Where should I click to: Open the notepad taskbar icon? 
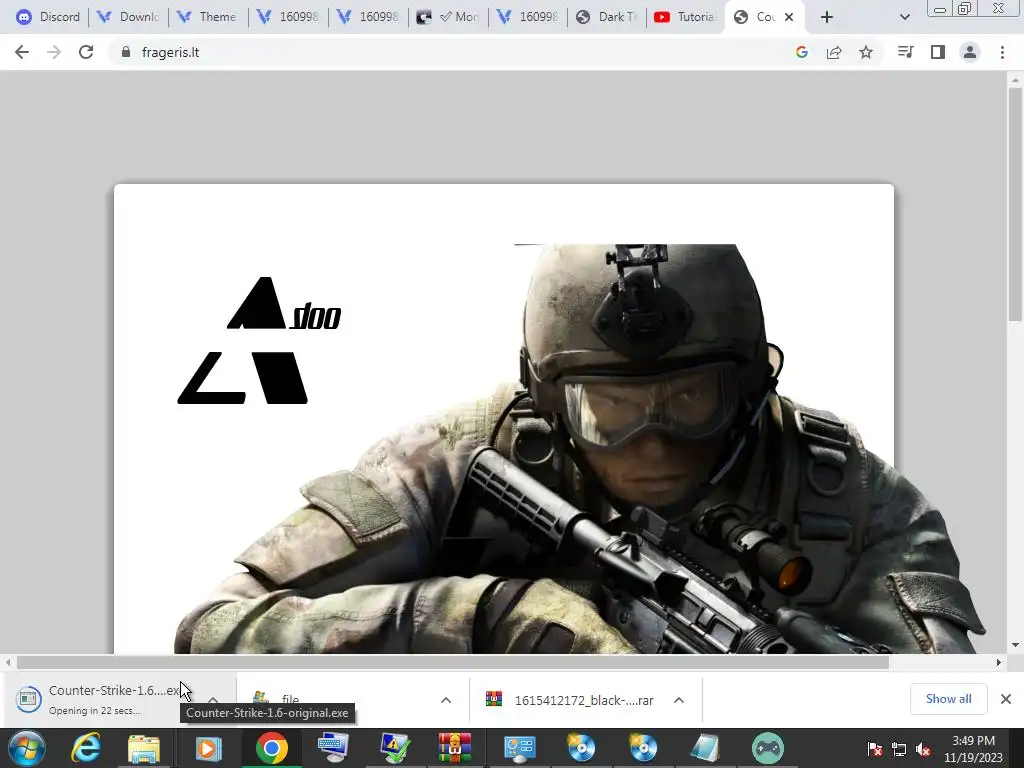pos(705,748)
